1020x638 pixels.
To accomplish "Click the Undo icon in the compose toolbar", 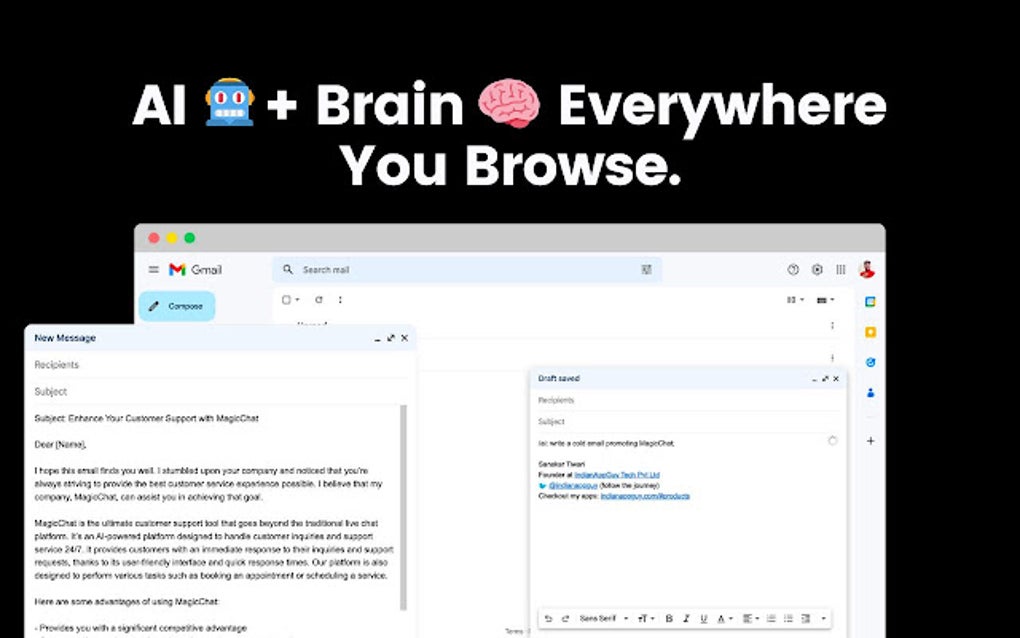I will coord(549,618).
